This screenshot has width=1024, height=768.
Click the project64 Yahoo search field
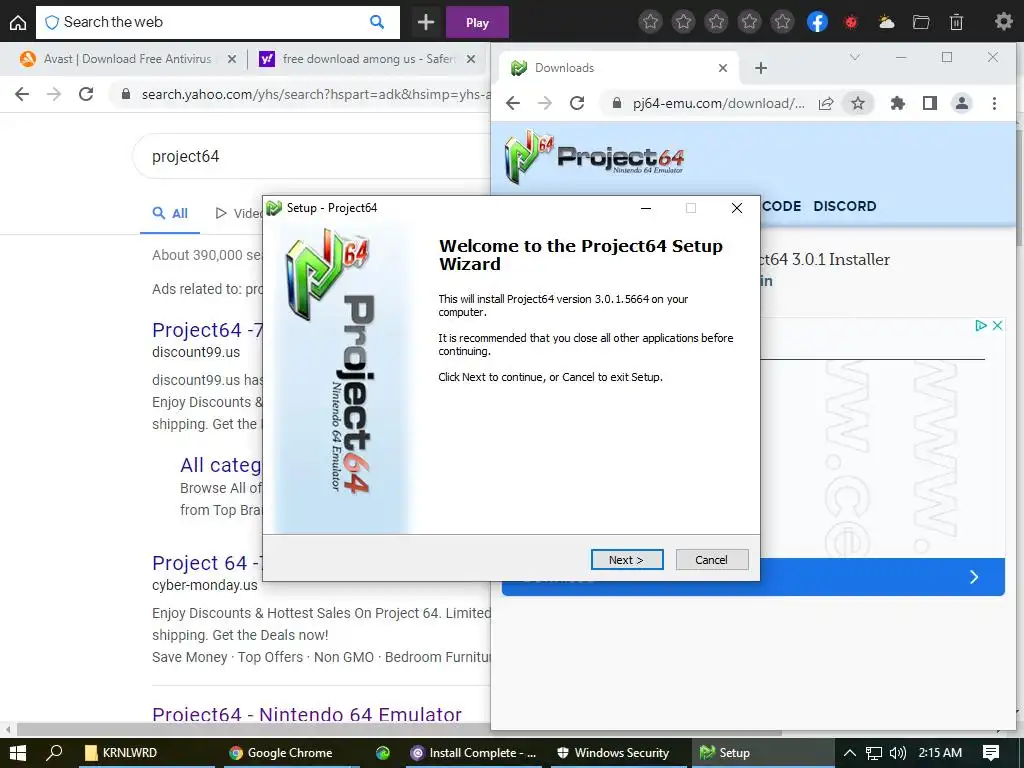point(313,156)
